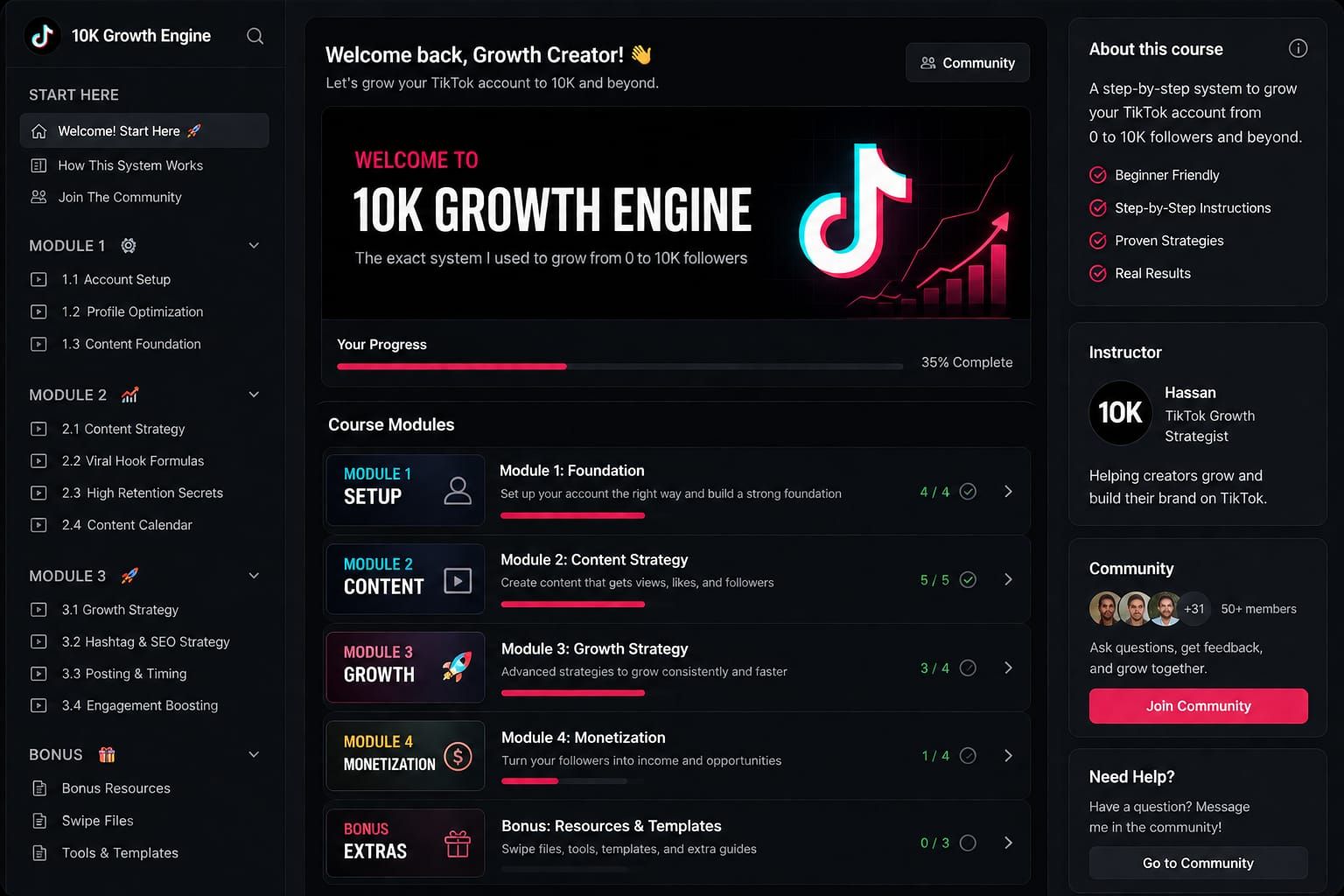Select Welcome! Start Here in sidebar

pyautogui.click(x=144, y=131)
